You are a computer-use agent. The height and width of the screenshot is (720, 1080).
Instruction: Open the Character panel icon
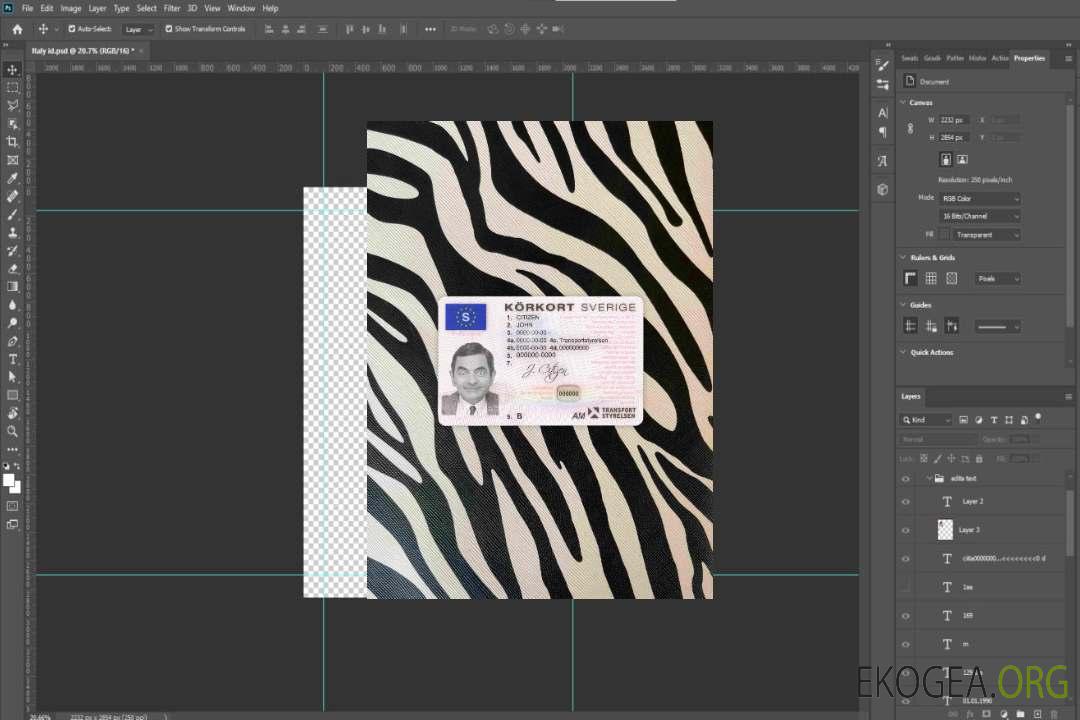click(x=882, y=112)
